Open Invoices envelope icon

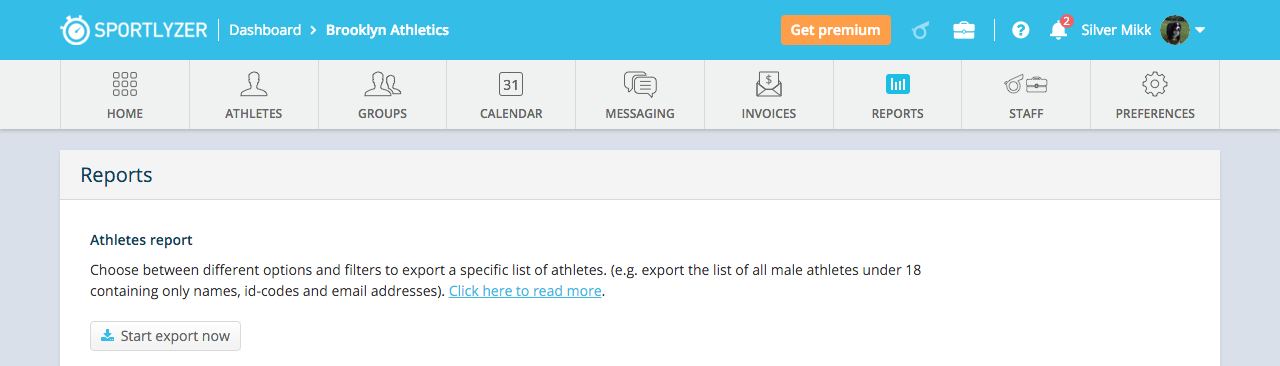769,84
